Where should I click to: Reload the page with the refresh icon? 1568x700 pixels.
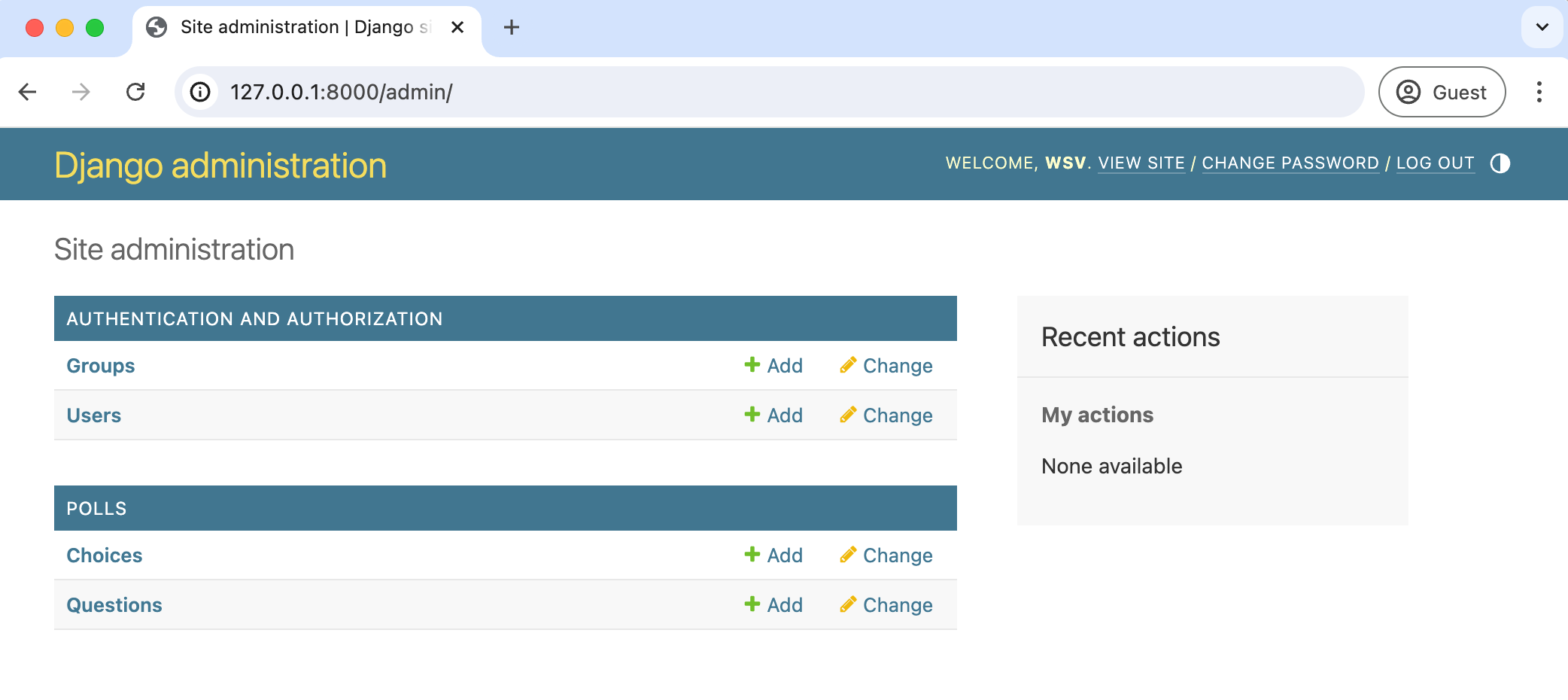[135, 92]
